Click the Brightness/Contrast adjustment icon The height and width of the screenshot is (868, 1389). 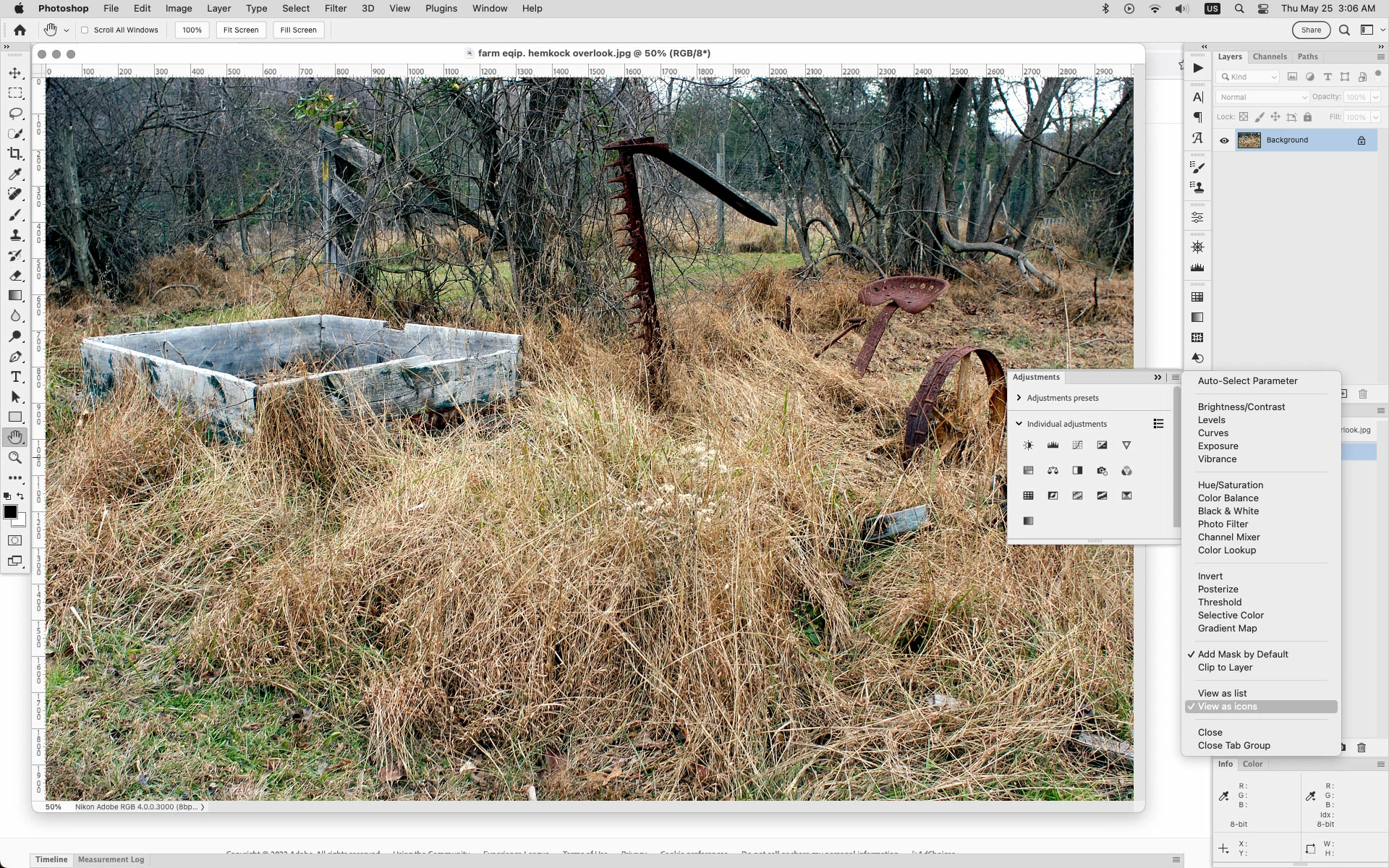point(1028,446)
